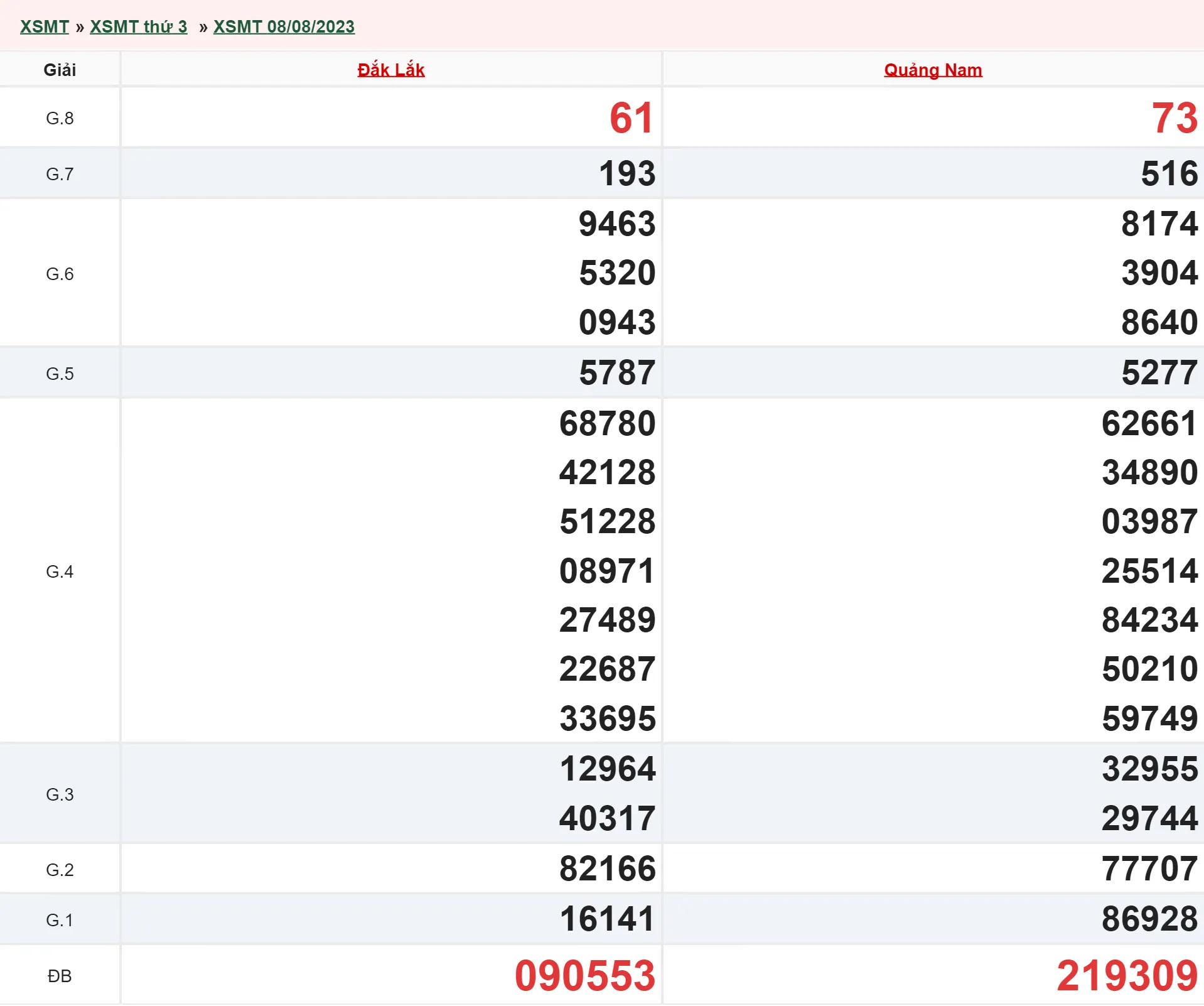Select the Quảng Nam G.8 result 73

(1174, 118)
